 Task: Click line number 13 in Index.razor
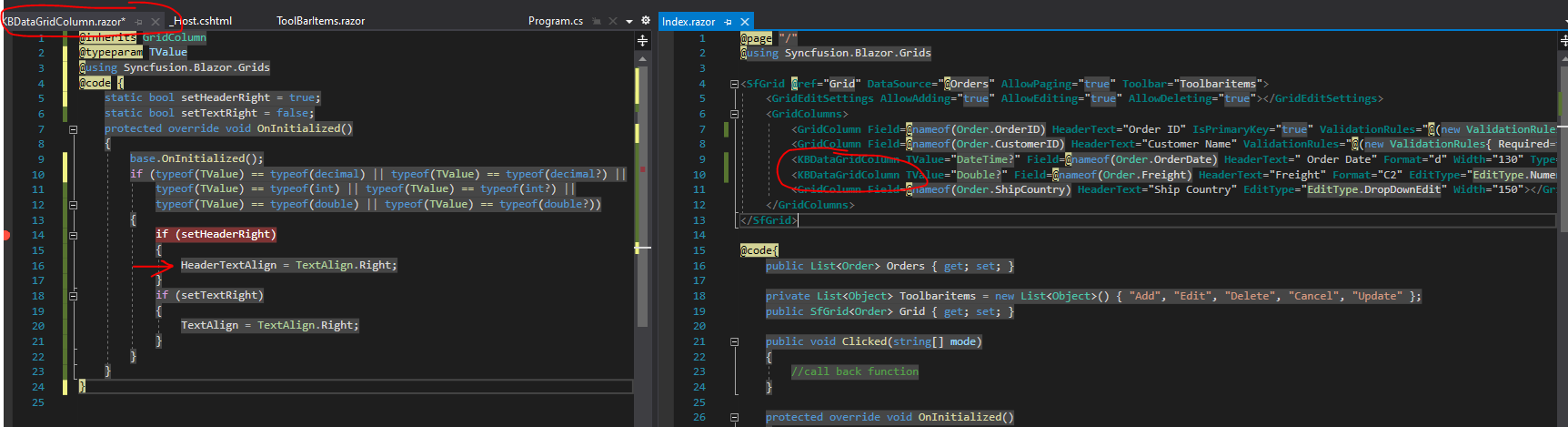(x=699, y=220)
